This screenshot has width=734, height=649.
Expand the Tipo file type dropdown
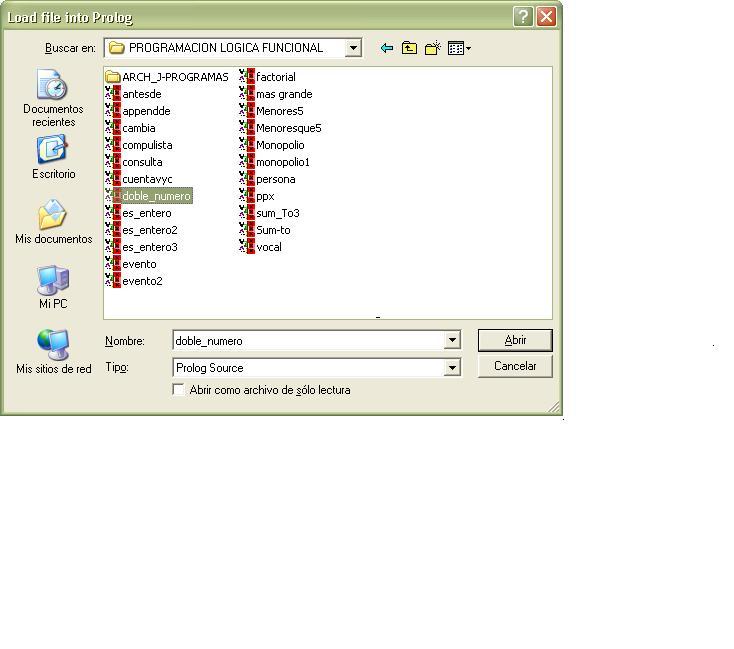click(x=452, y=367)
